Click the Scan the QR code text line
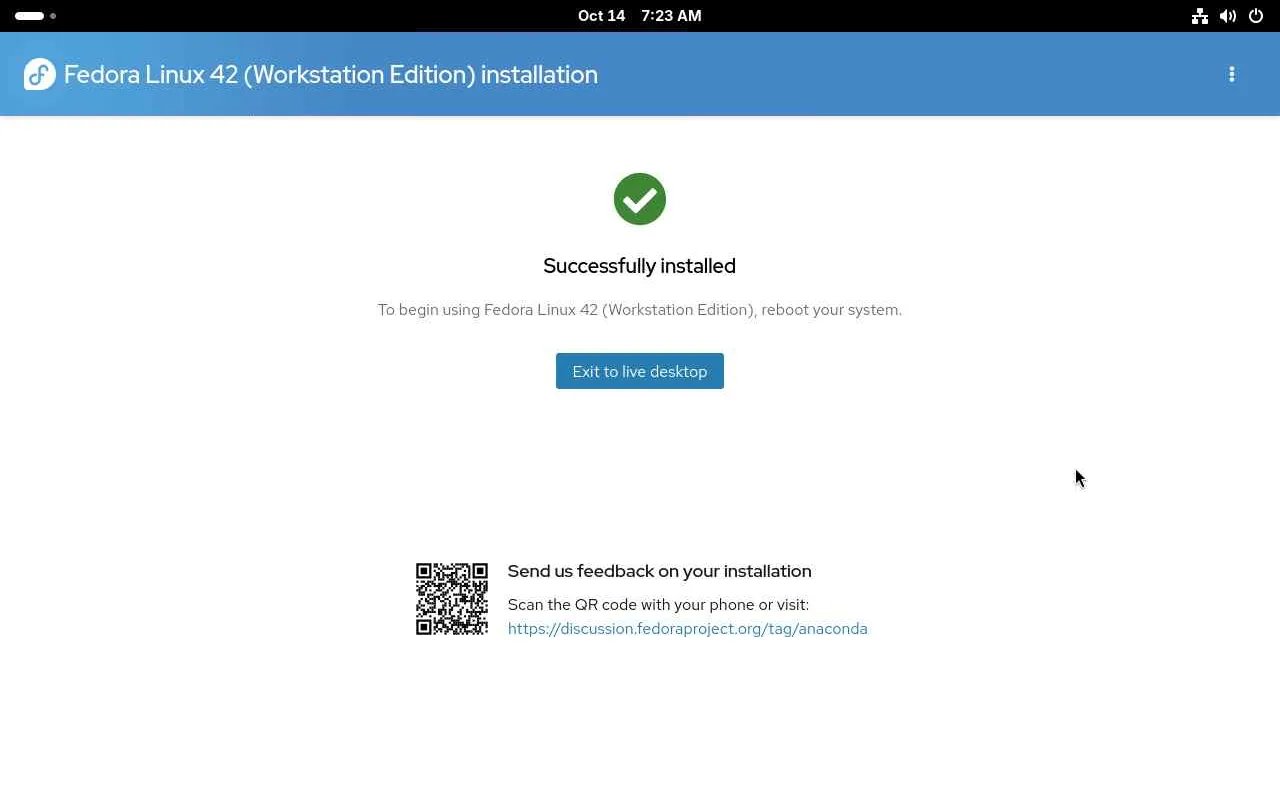The image size is (1280, 800). (x=658, y=604)
